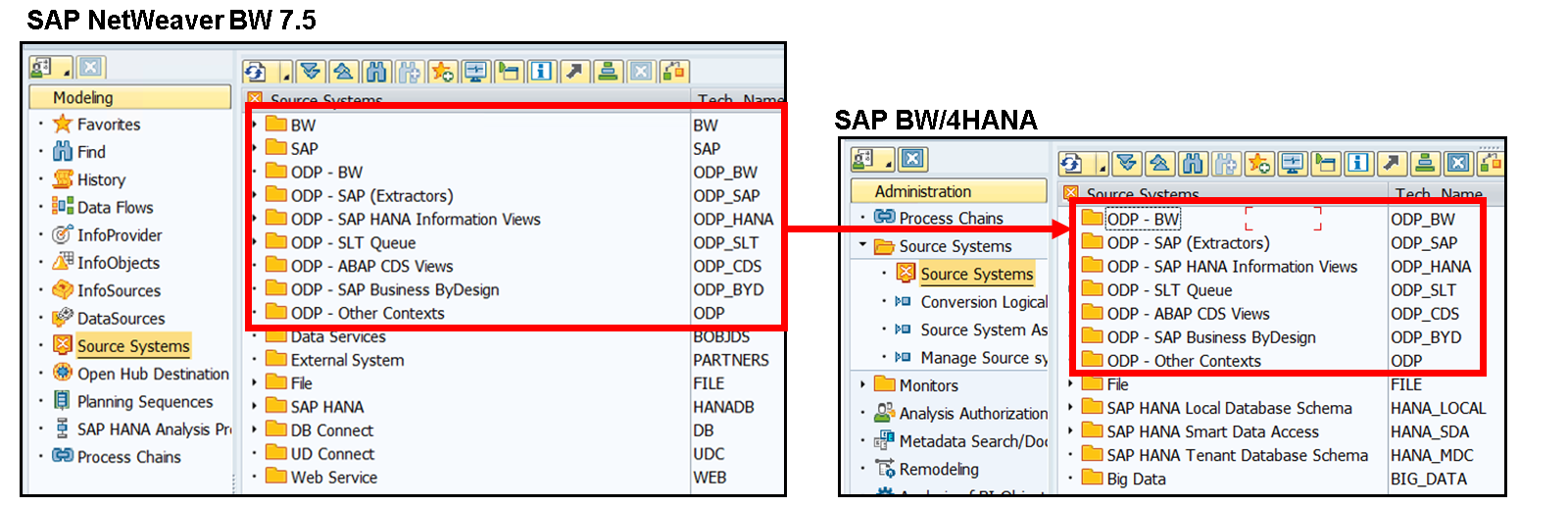Click Add to Favorites star icon in BW 7.5
Screen dimensions: 1568x507
[x=442, y=72]
